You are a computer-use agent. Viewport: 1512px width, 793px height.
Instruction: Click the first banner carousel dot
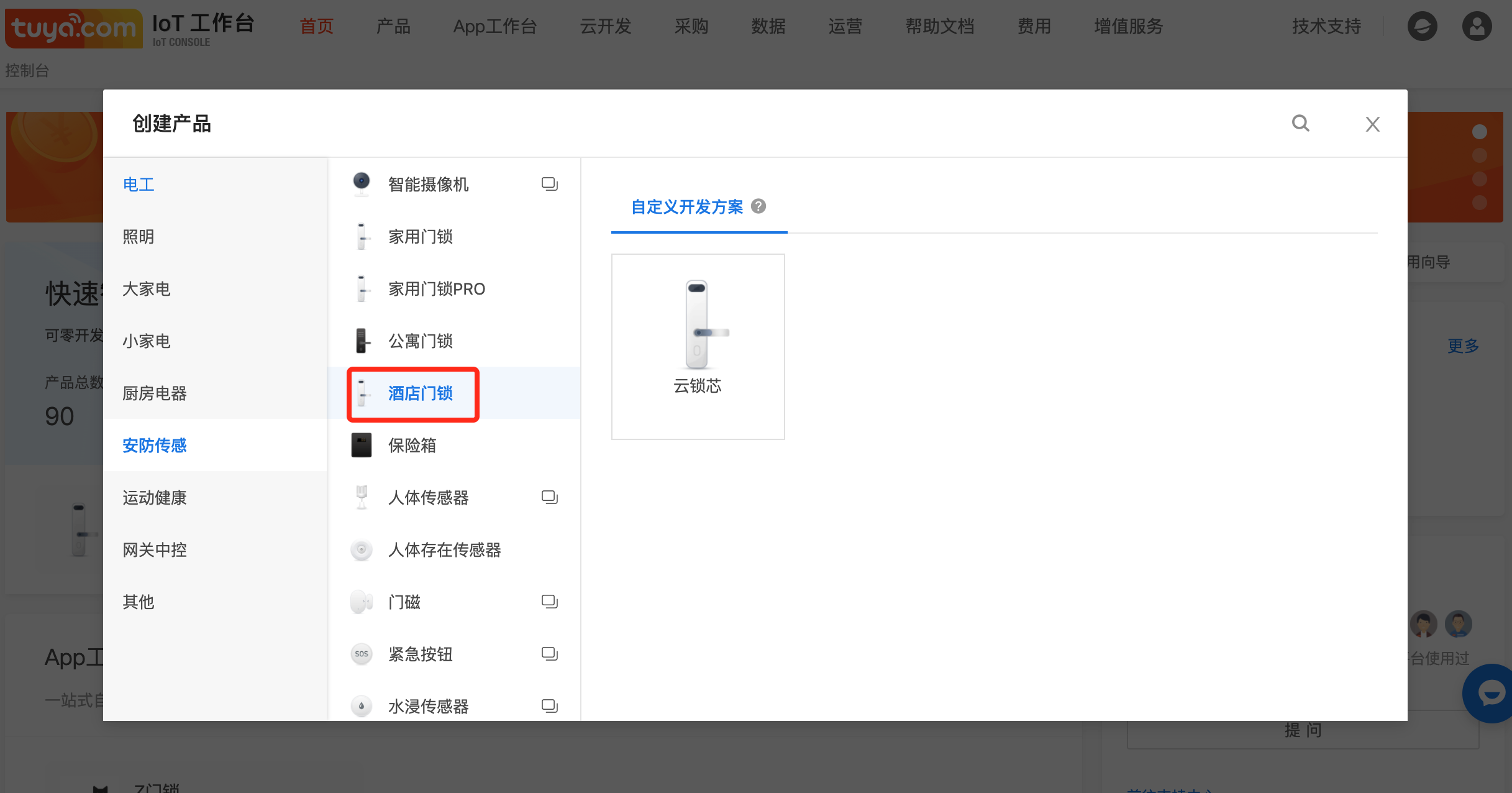pyautogui.click(x=1480, y=132)
